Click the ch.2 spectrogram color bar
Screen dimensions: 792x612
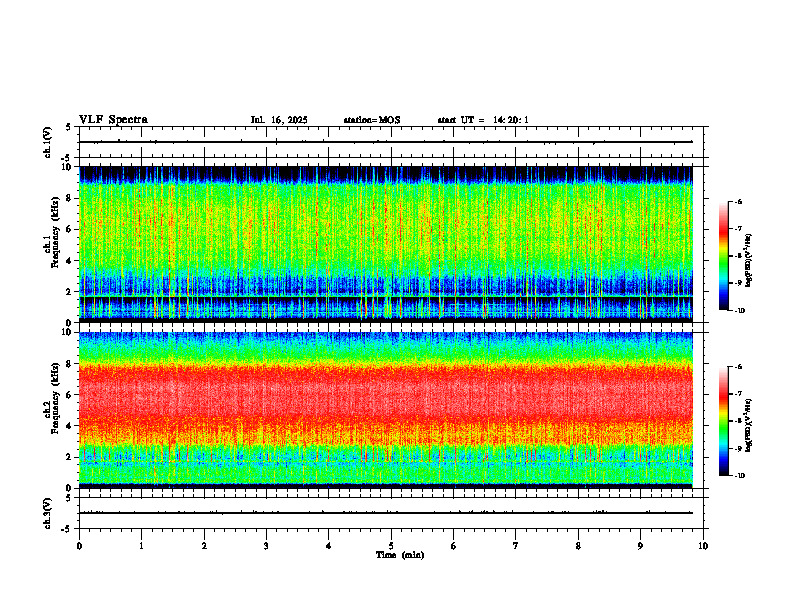point(723,421)
